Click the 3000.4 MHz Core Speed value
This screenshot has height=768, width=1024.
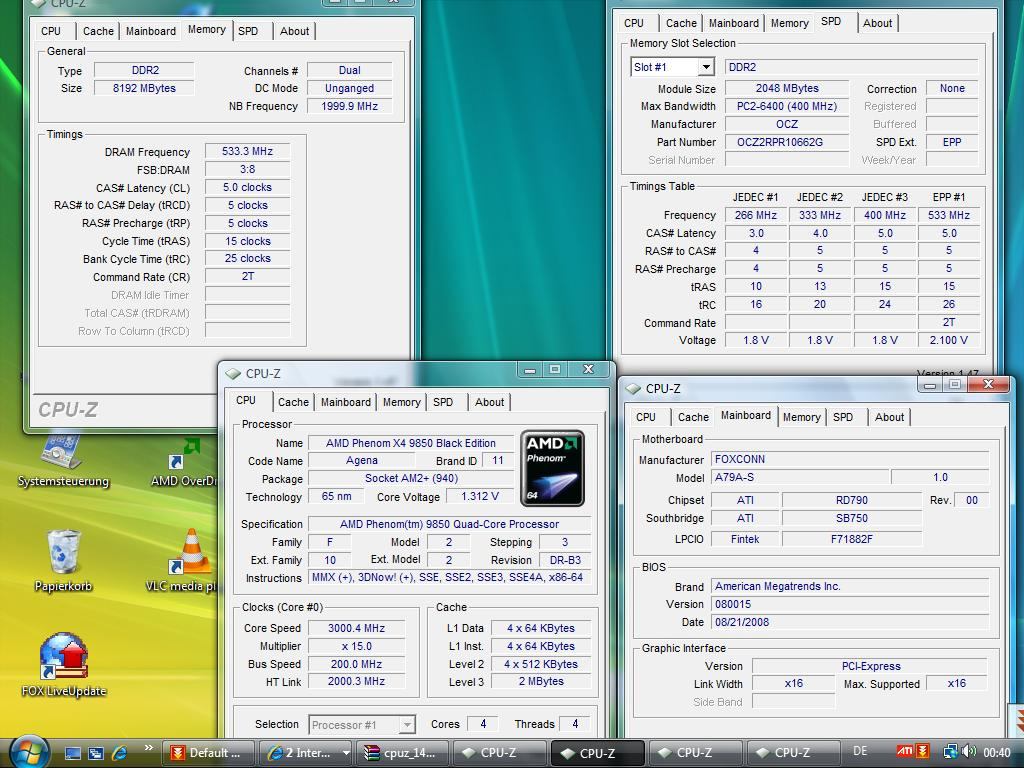pos(356,628)
